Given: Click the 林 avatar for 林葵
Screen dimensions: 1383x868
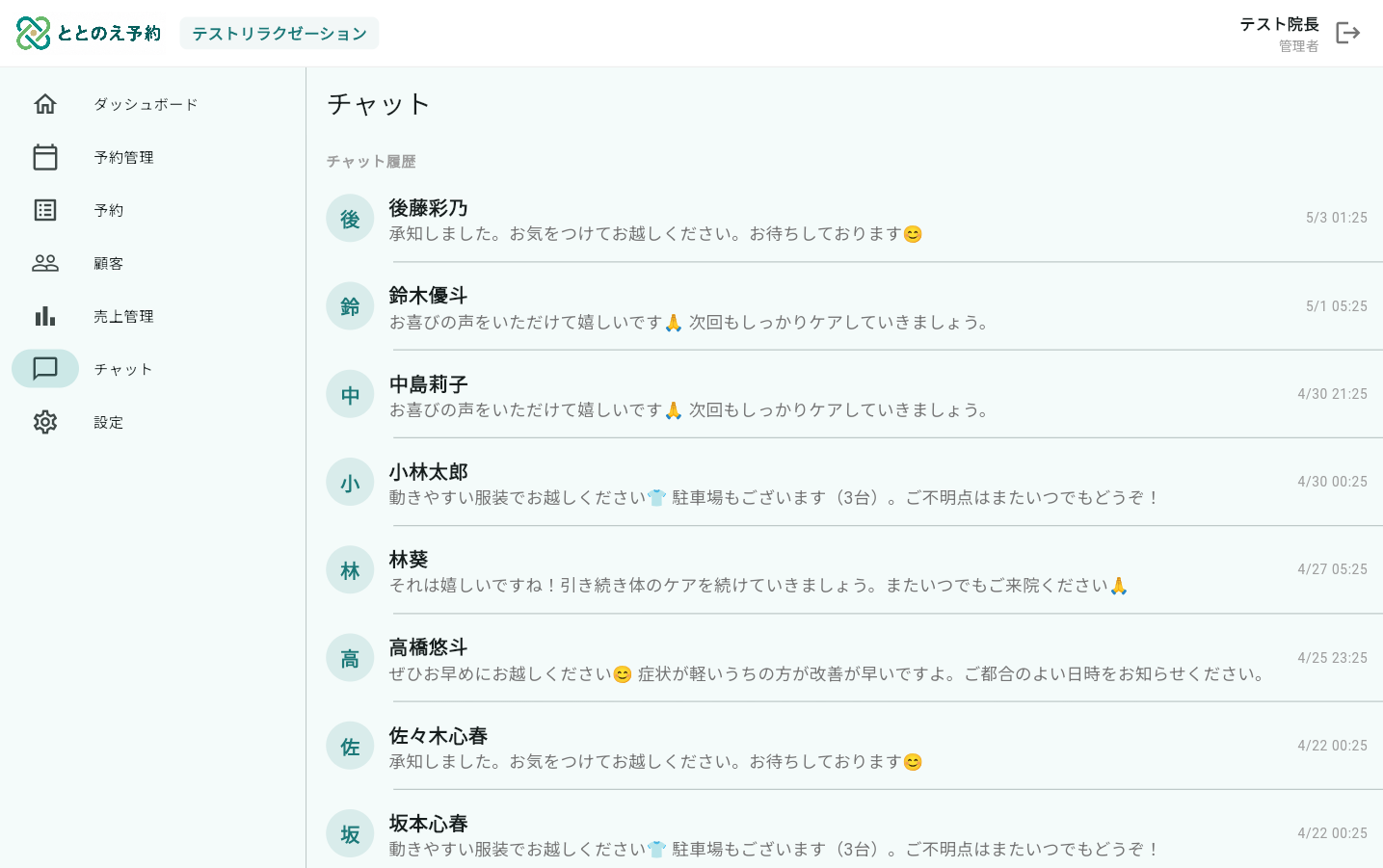Looking at the screenshot, I should pos(350,570).
